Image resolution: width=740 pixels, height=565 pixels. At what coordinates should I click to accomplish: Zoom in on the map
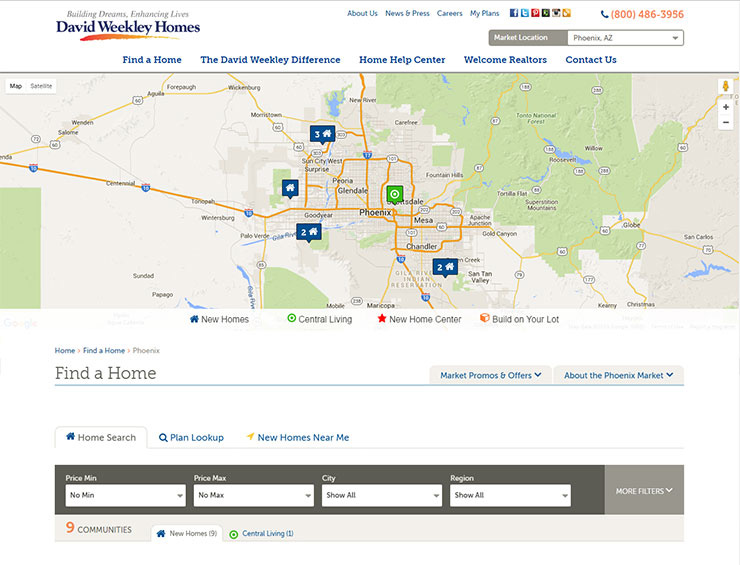pos(725,107)
